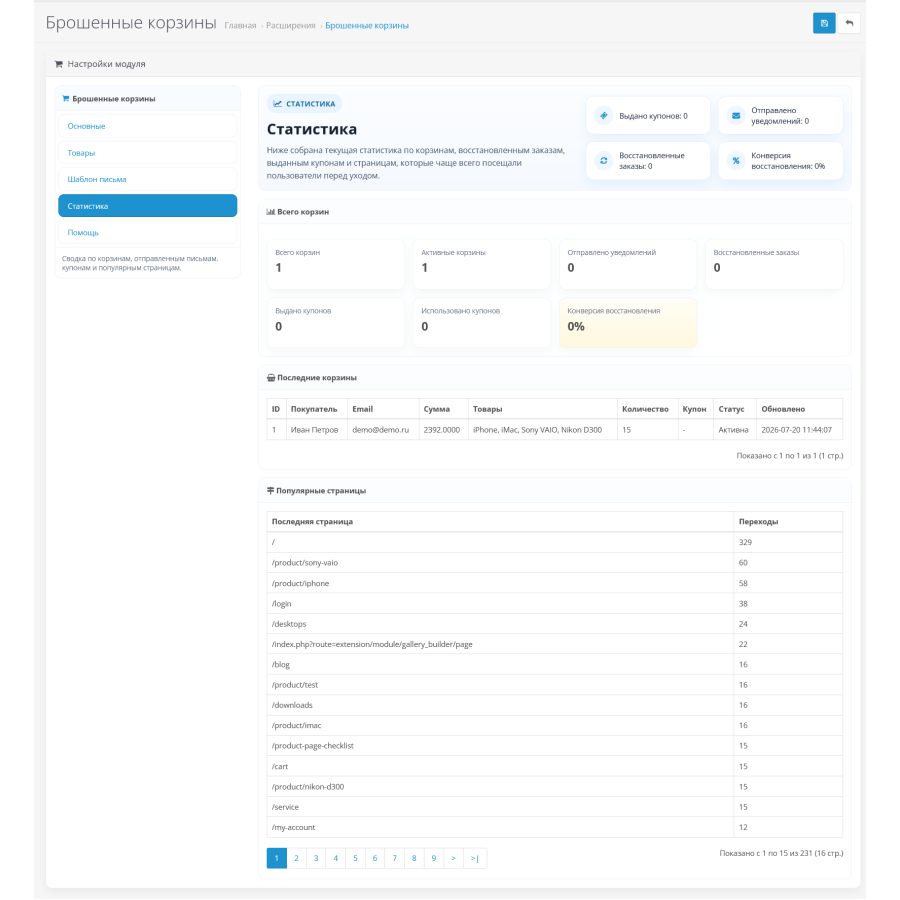
Task: Click the /product-page-checklist row
Action: pos(554,746)
